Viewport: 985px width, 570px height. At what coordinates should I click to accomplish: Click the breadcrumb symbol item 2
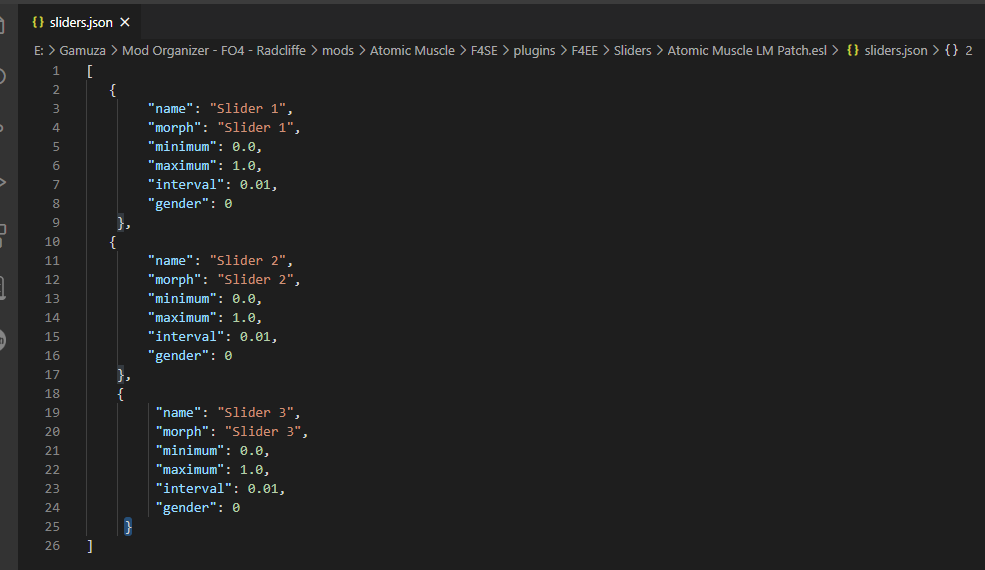[x=969, y=50]
